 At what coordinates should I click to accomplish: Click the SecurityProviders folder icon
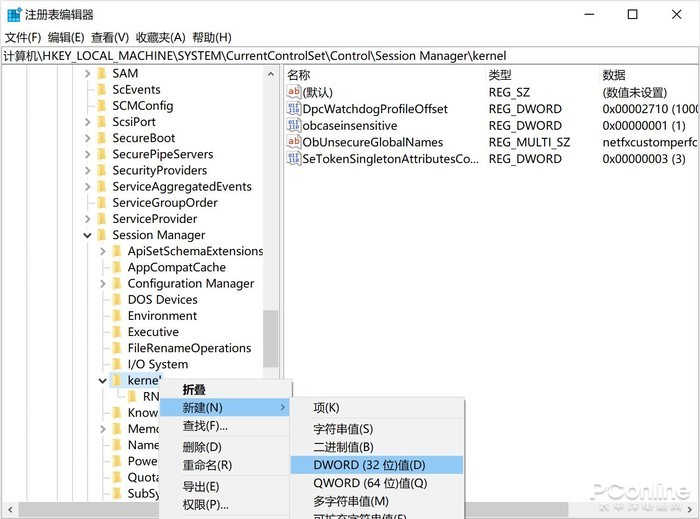coord(102,170)
